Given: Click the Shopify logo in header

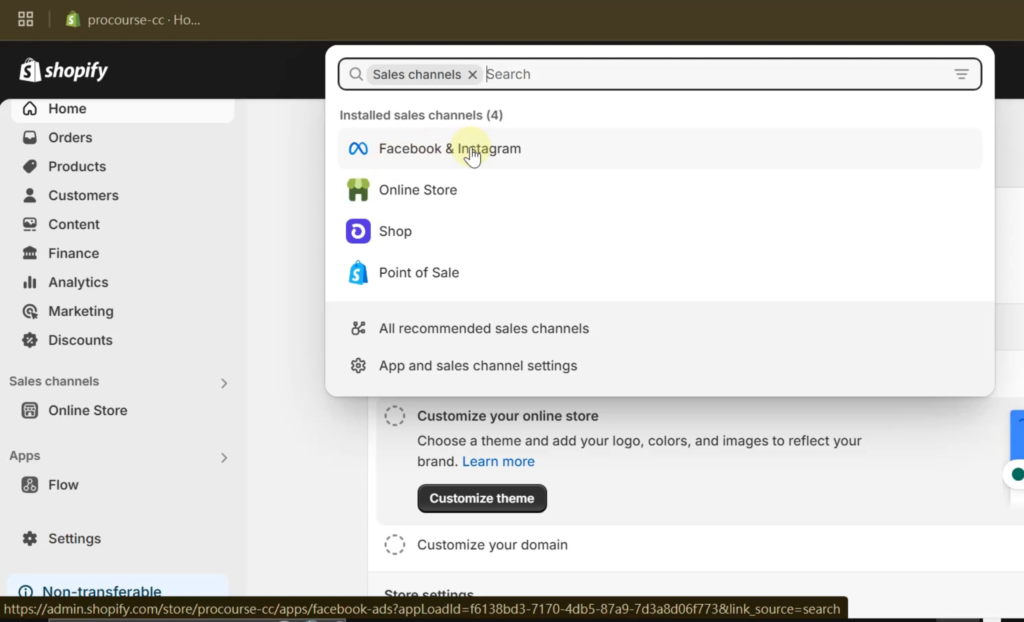Looking at the screenshot, I should 64,71.
